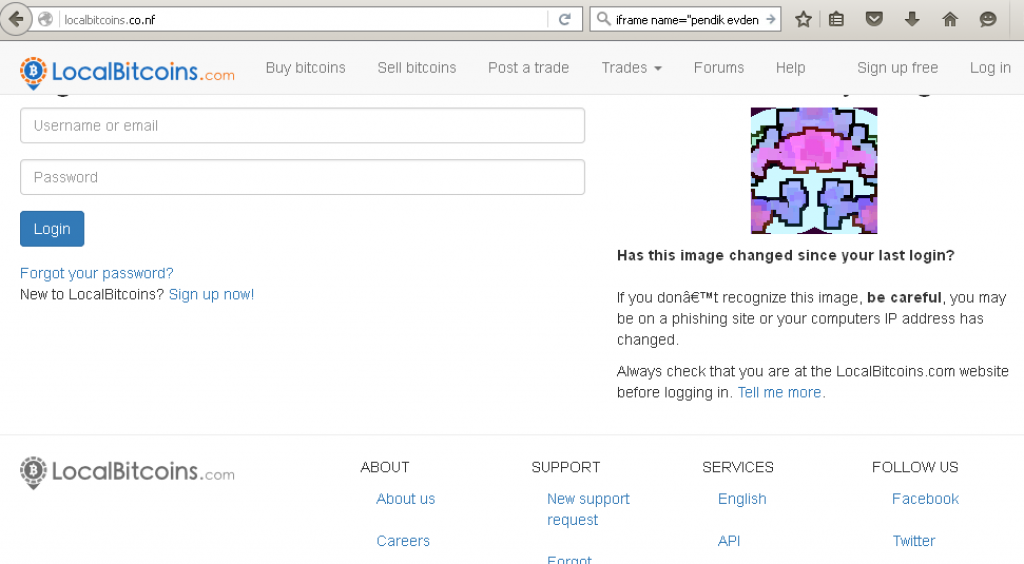Reload the page with refresh icon

(565, 20)
